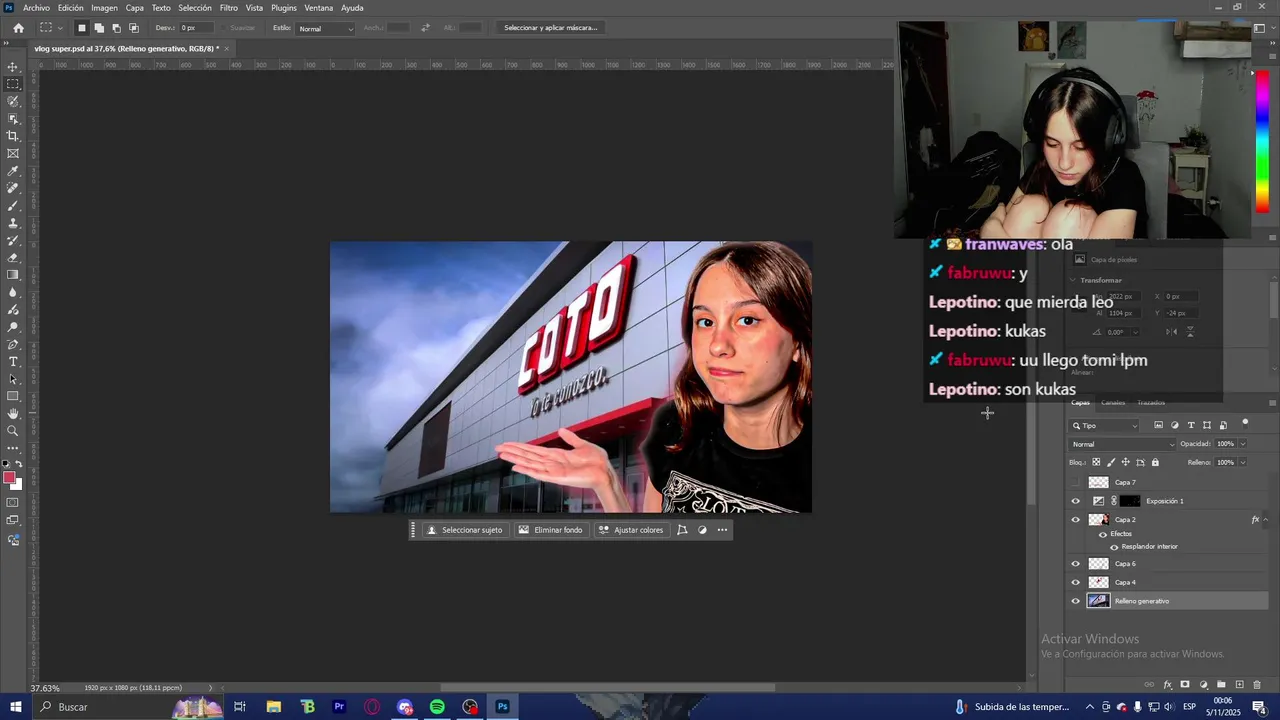Viewport: 1280px width, 720px height.
Task: Add layer style fx icon at panel bottom
Action: (1167, 685)
